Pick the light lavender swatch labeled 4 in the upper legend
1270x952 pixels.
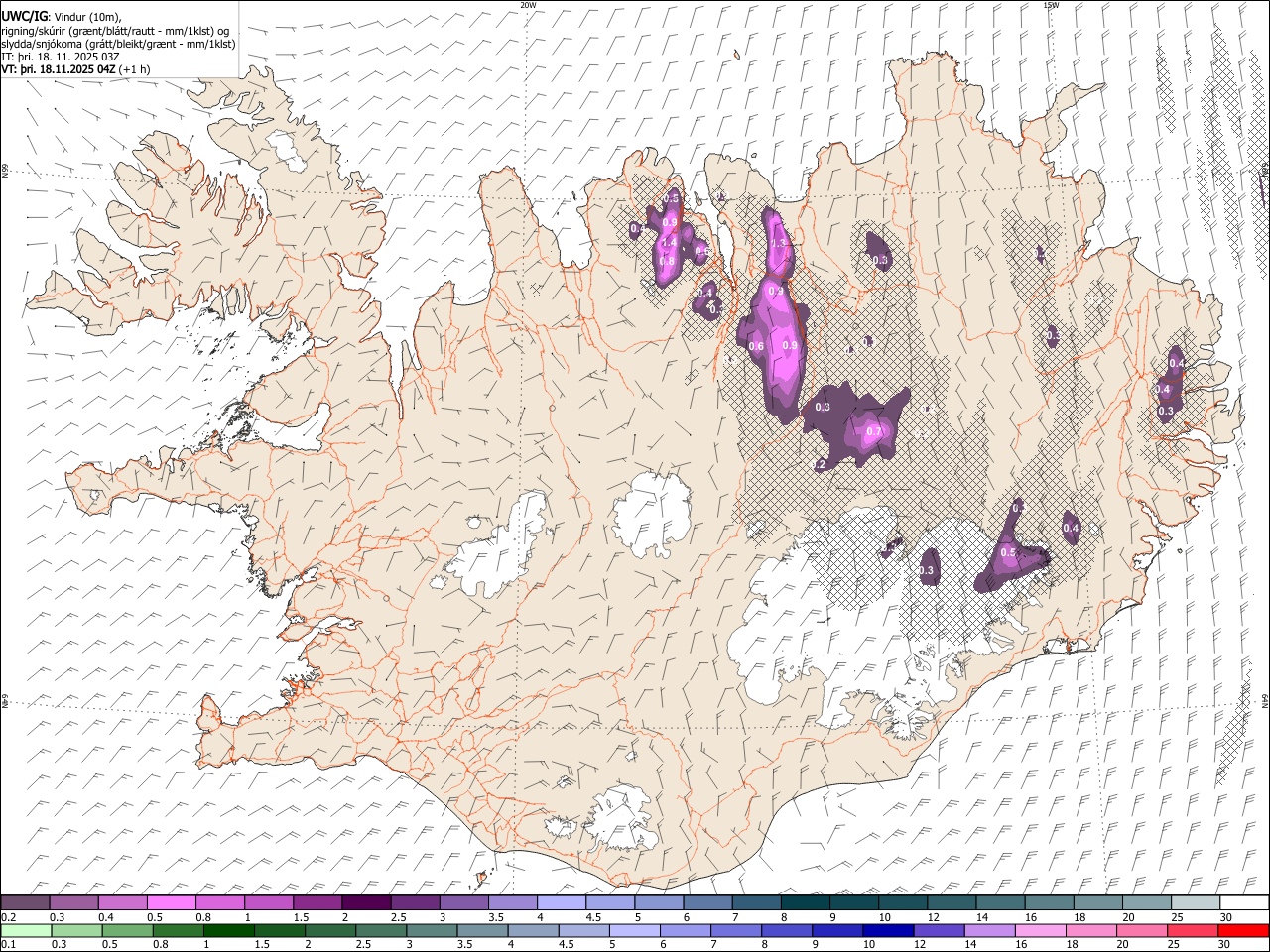pyautogui.click(x=562, y=903)
